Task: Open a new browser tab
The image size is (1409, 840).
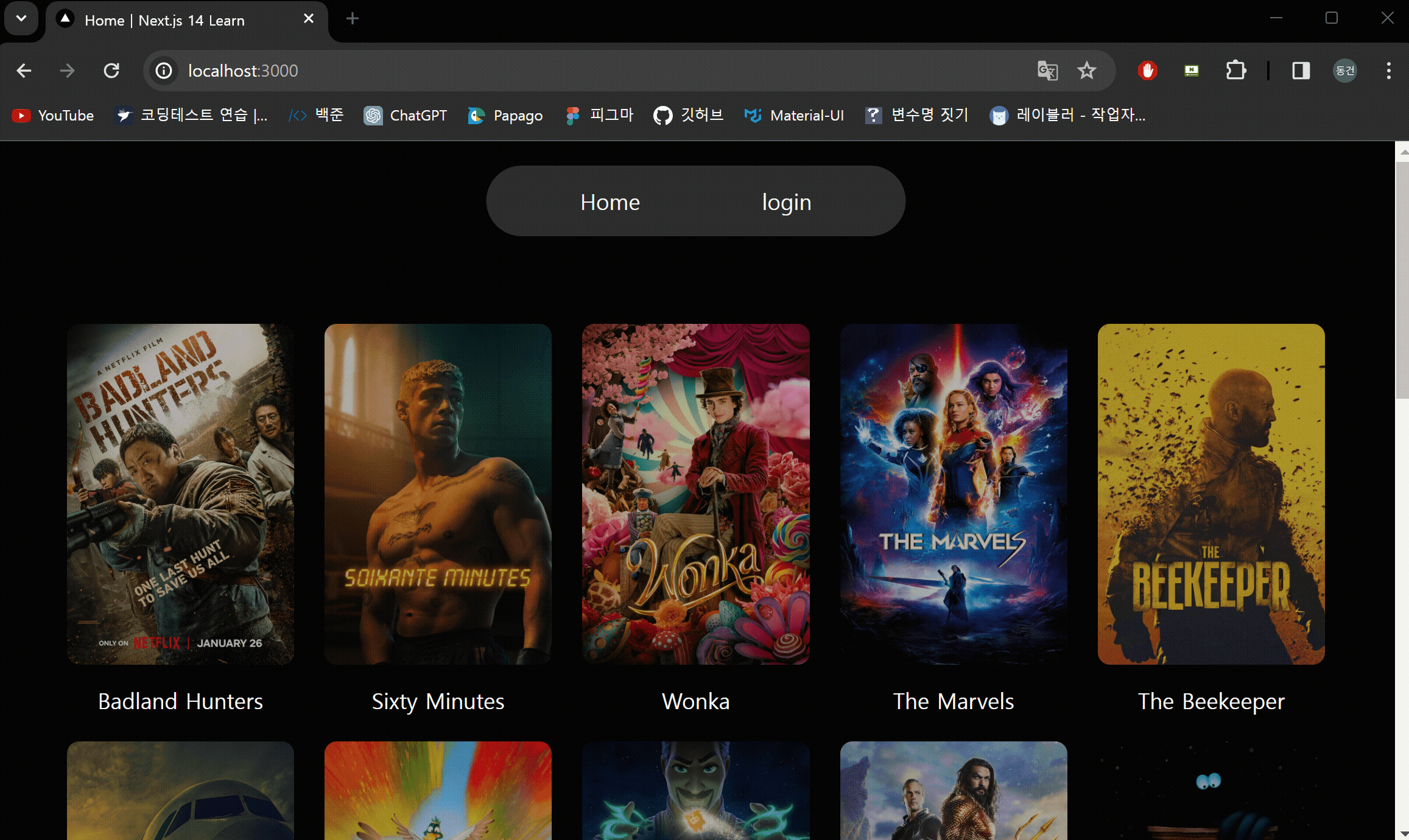Action: [352, 19]
